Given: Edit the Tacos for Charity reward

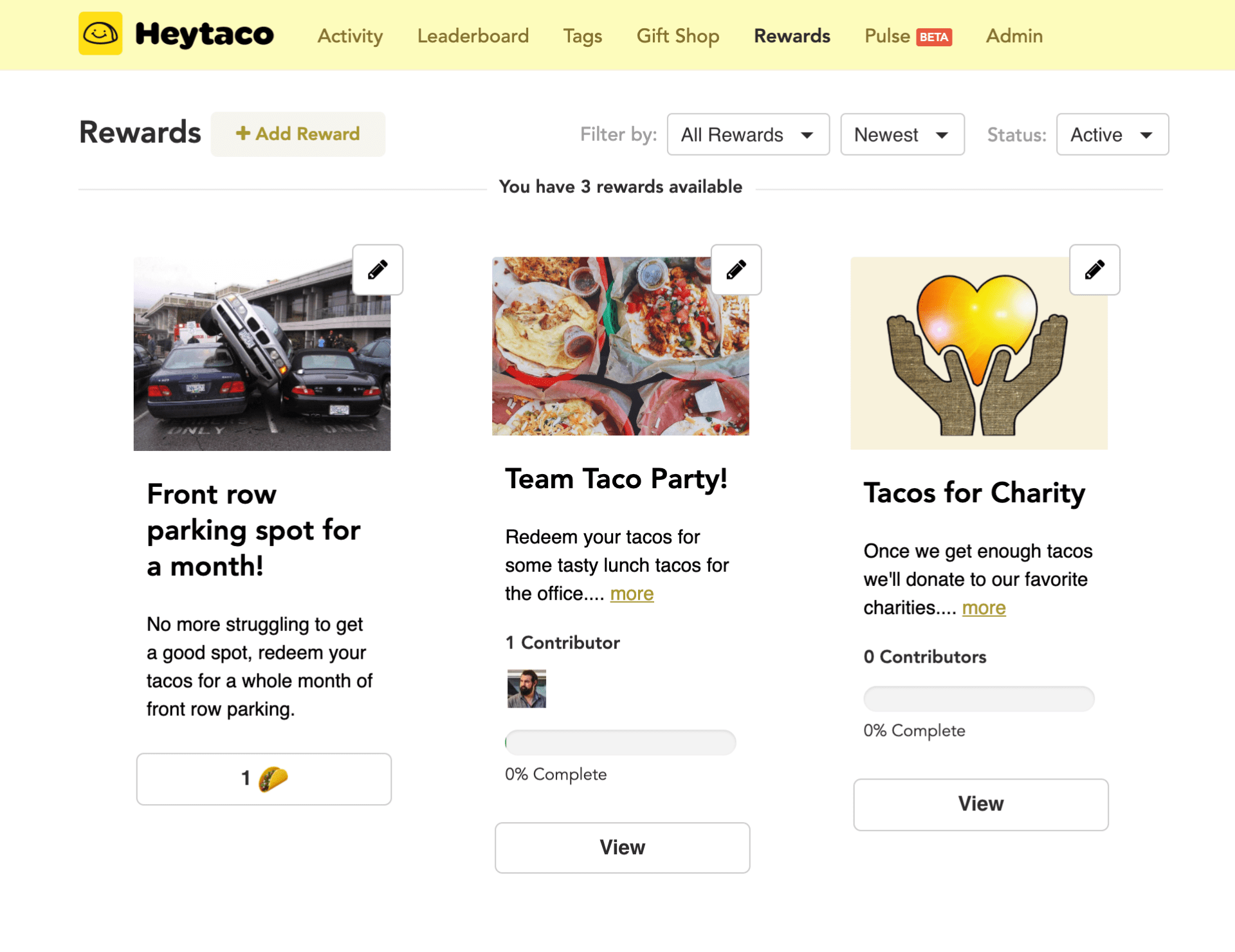Looking at the screenshot, I should click(1094, 270).
